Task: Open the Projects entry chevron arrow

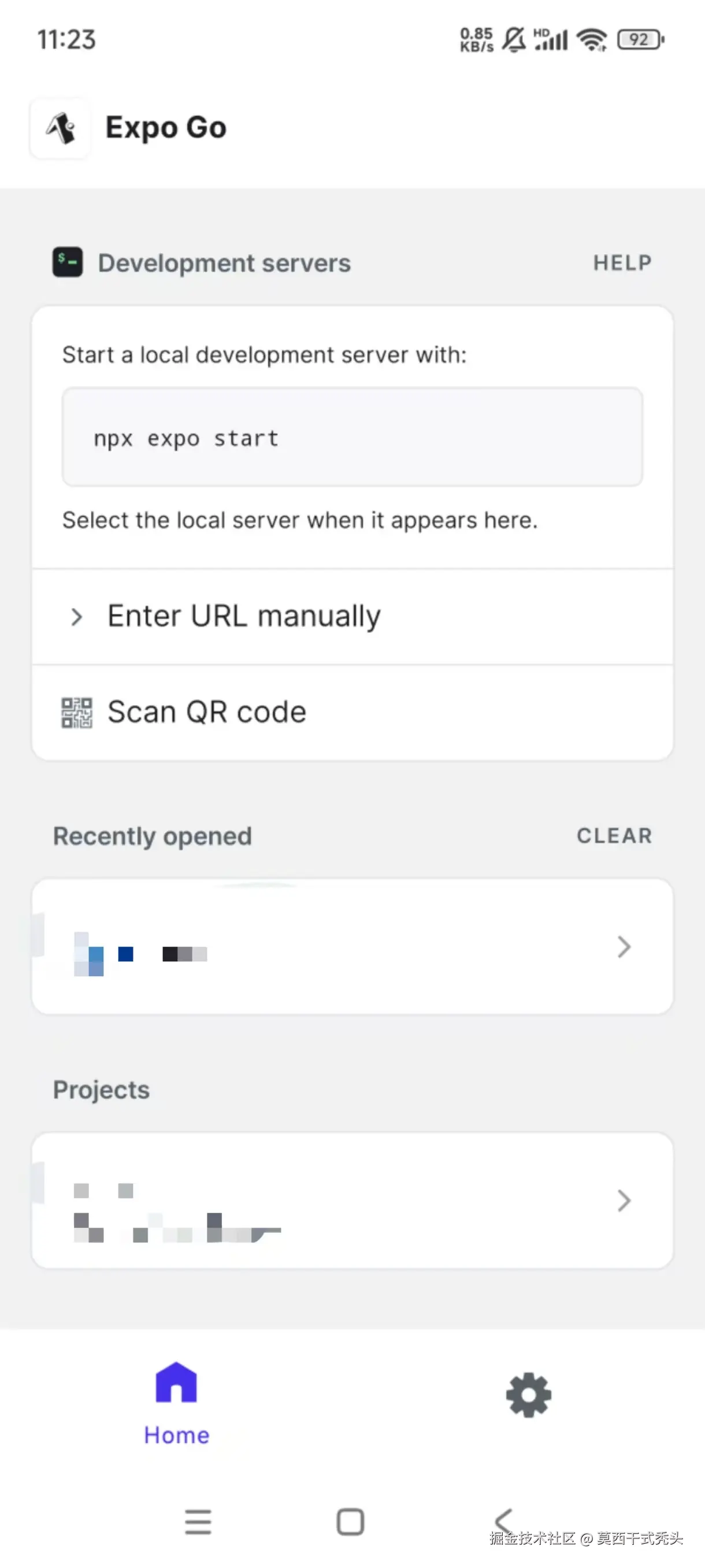Action: 624,1200
